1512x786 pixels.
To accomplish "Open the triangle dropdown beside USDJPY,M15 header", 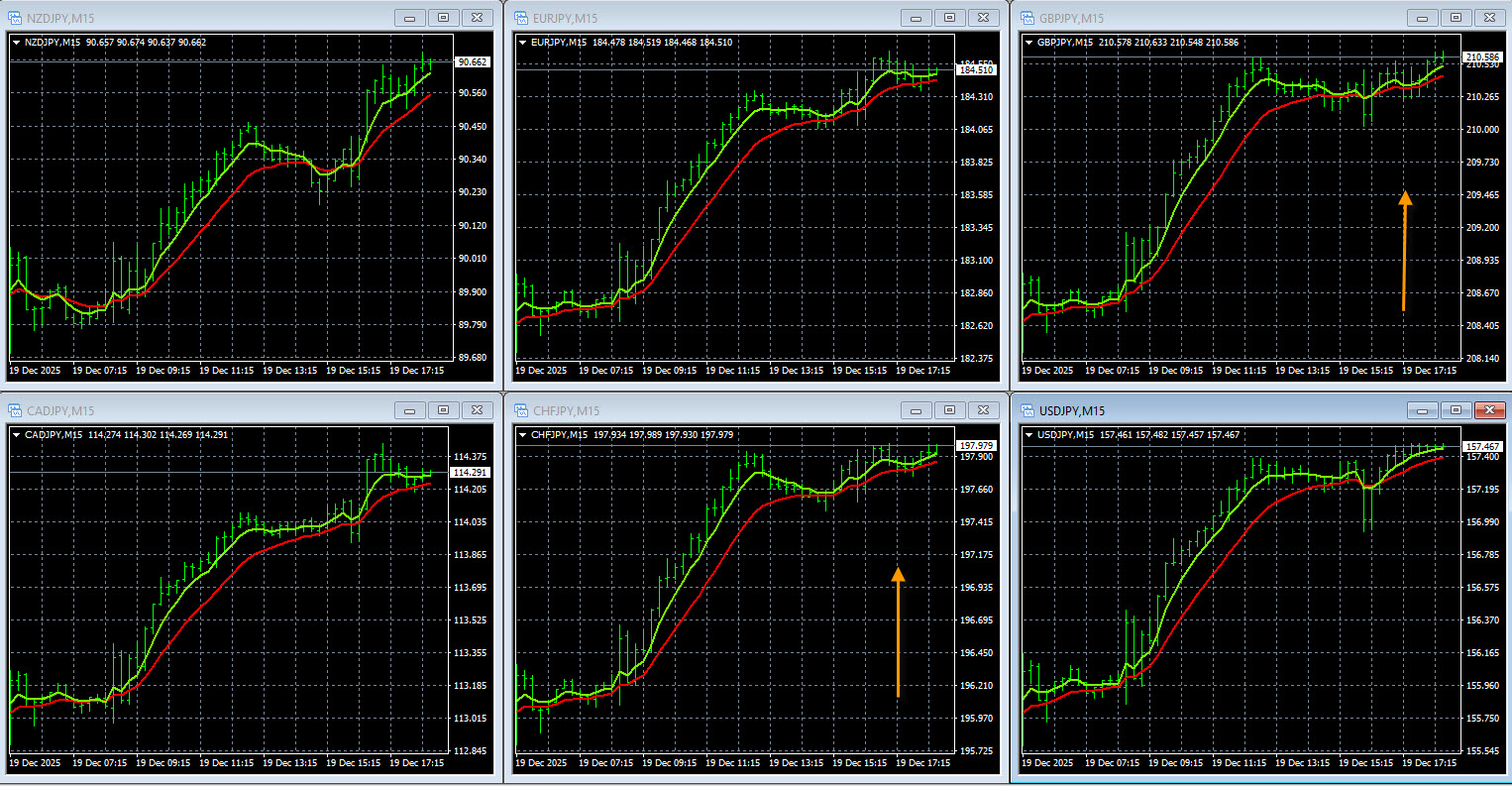I will pos(1028,435).
